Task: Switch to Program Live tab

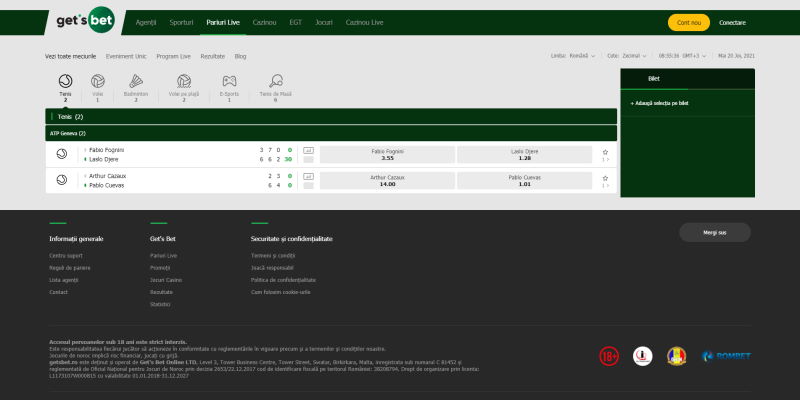Action: 173,57
